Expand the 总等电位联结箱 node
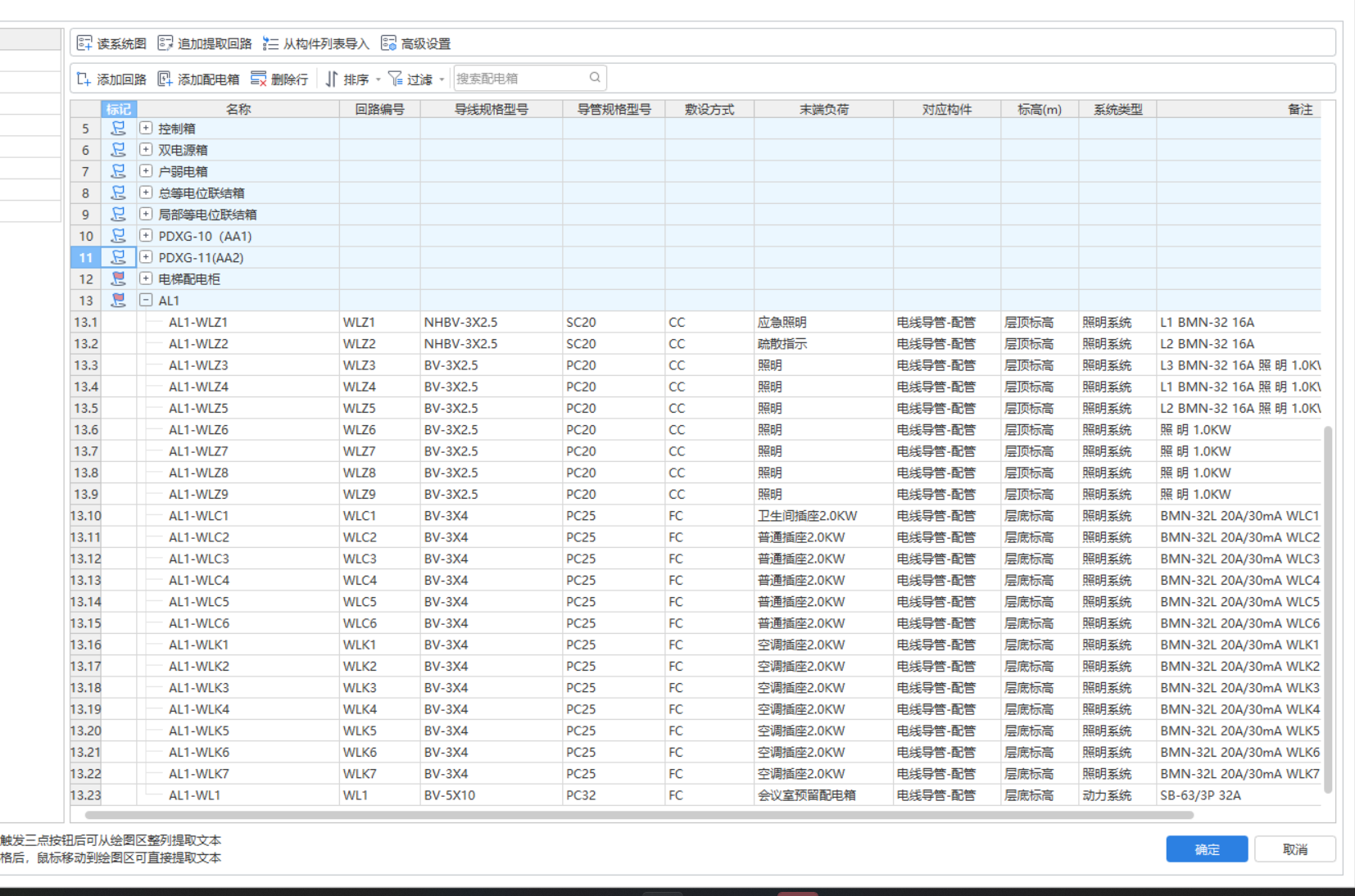Screen dimensions: 1355x896 [x=146, y=192]
